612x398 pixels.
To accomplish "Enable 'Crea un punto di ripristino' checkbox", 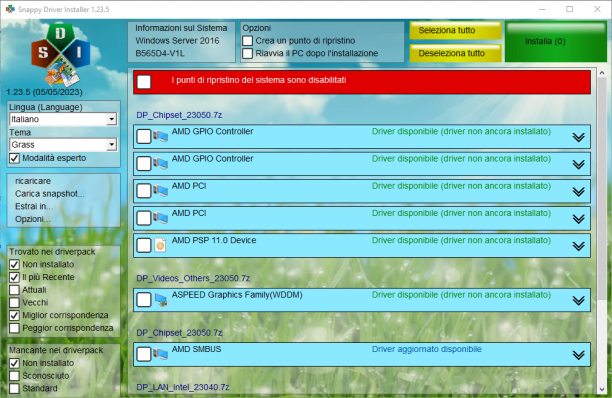I will (x=247, y=41).
